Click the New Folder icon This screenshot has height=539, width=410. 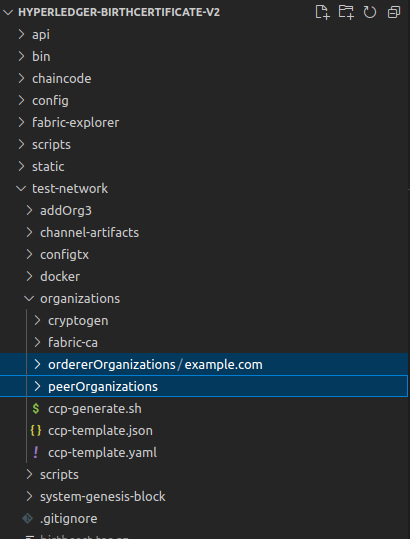click(346, 12)
